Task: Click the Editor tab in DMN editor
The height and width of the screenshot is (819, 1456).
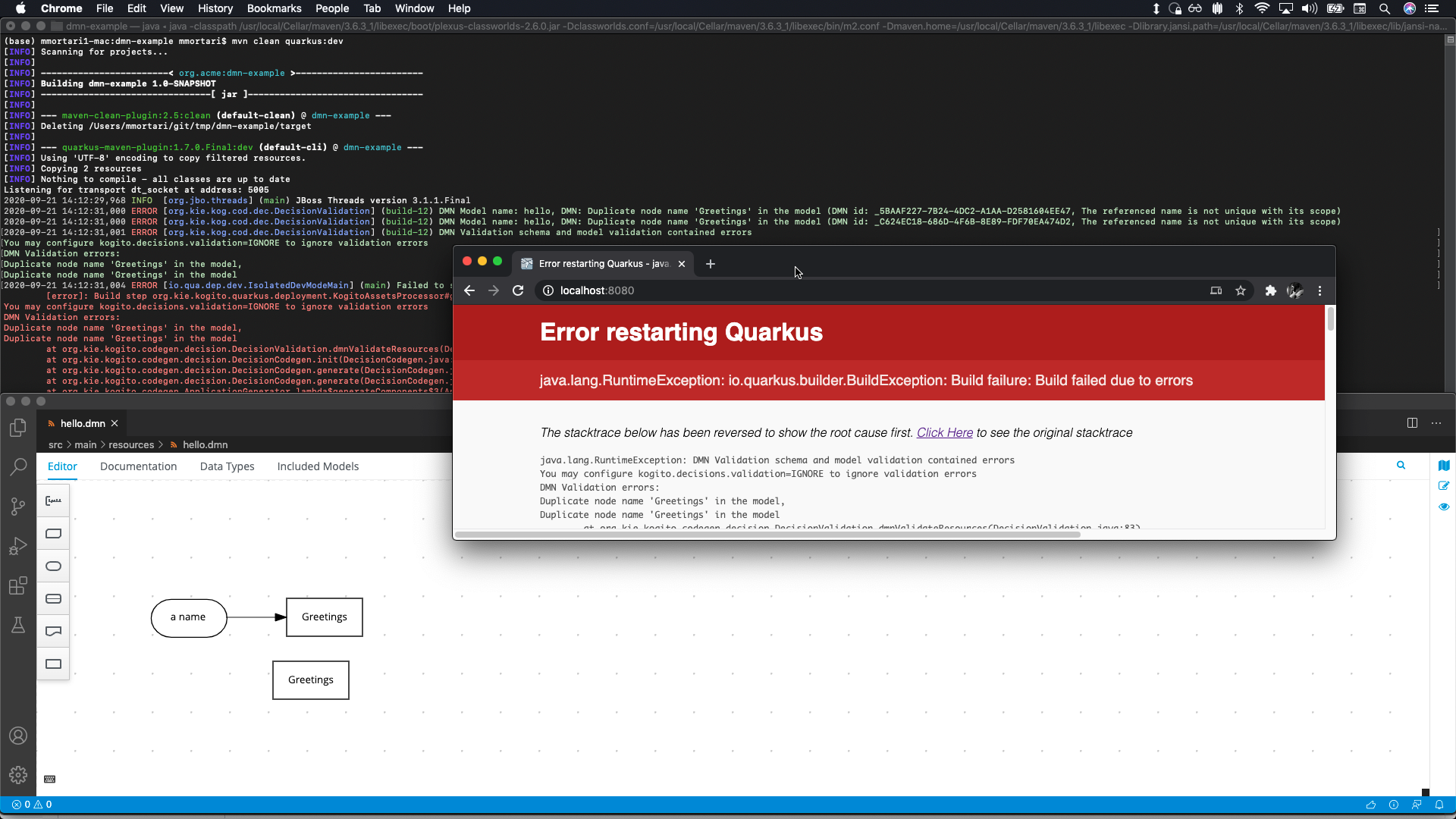Action: [62, 466]
